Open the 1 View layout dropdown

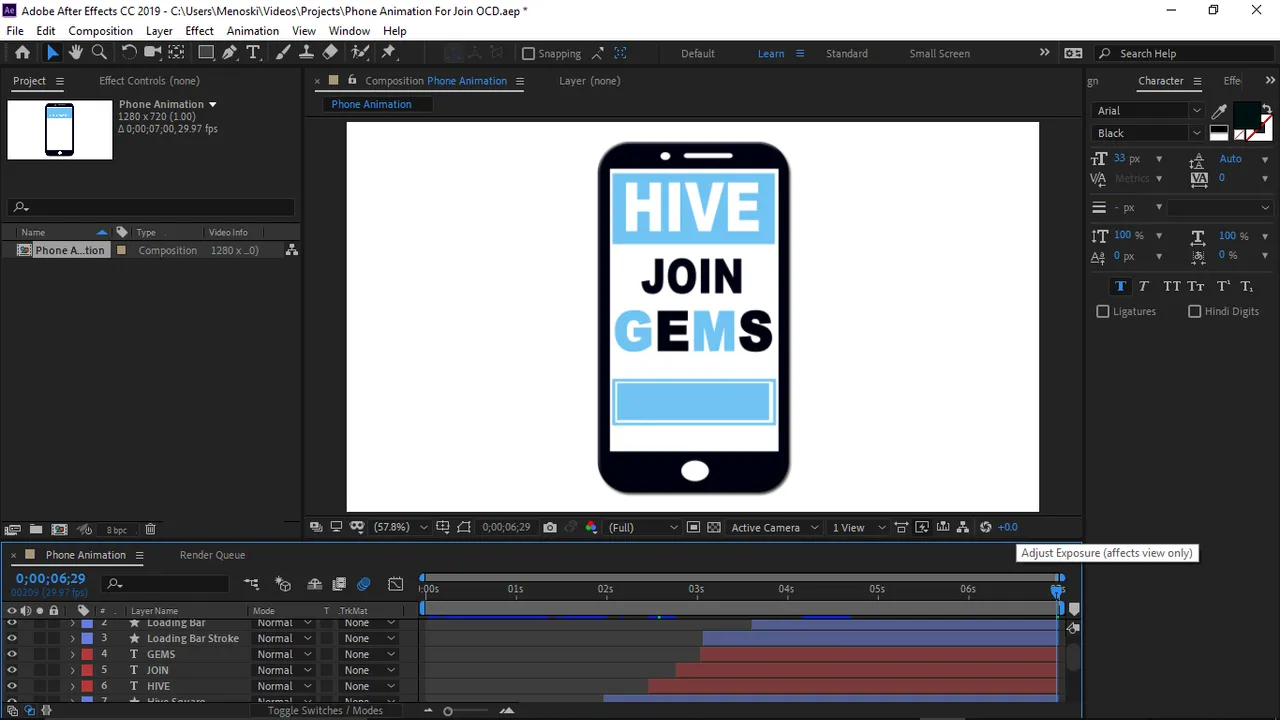859,527
